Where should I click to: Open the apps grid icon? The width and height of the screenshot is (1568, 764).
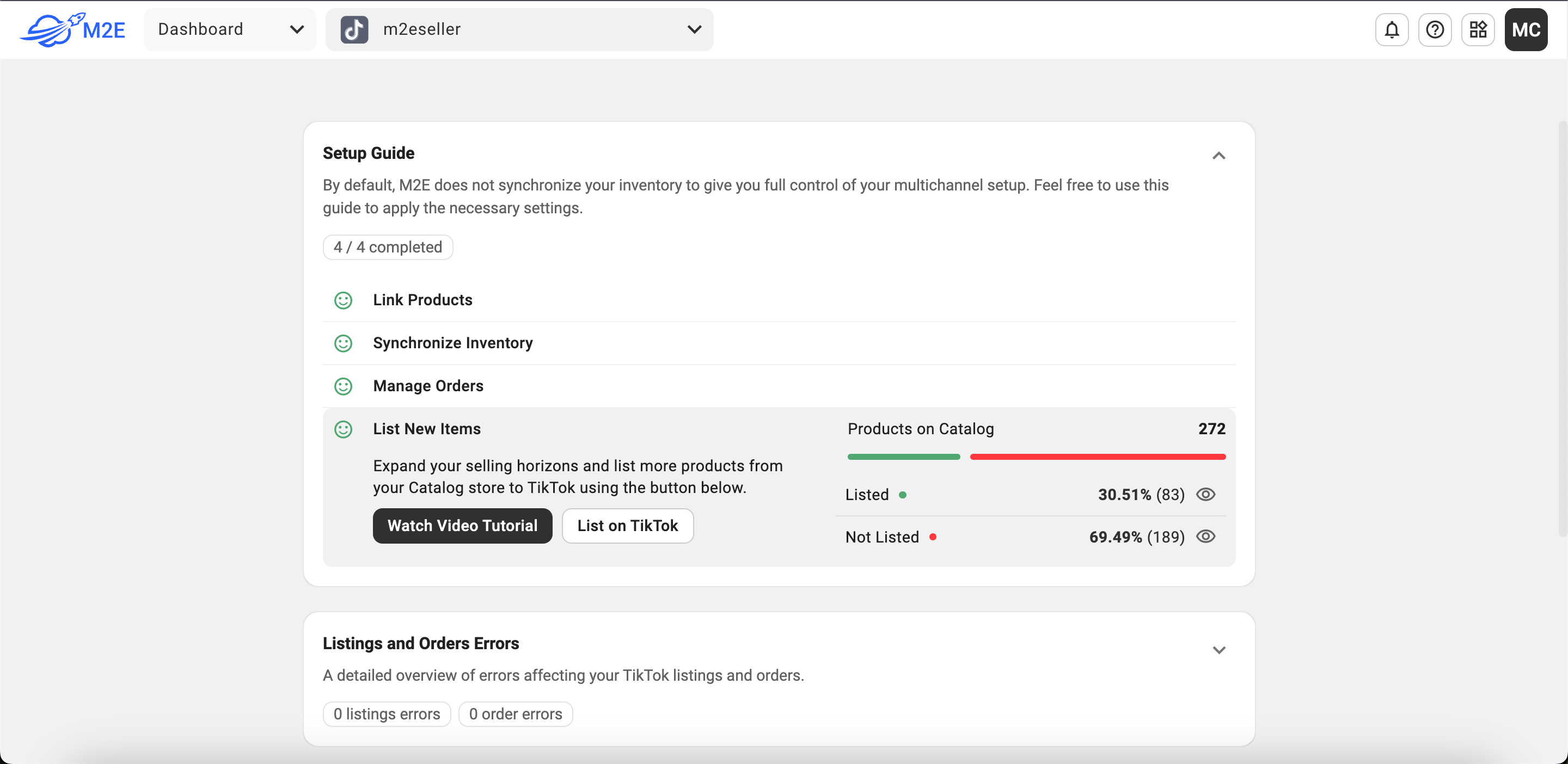(x=1478, y=29)
